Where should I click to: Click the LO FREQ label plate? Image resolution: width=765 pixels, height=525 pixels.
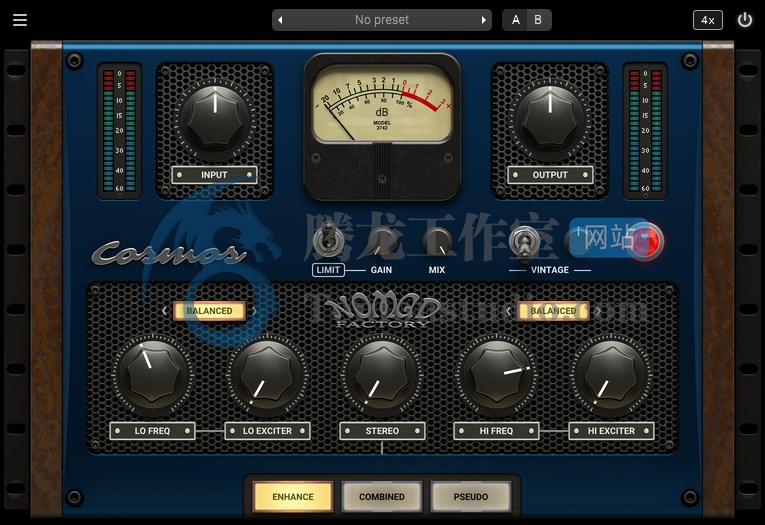click(152, 431)
